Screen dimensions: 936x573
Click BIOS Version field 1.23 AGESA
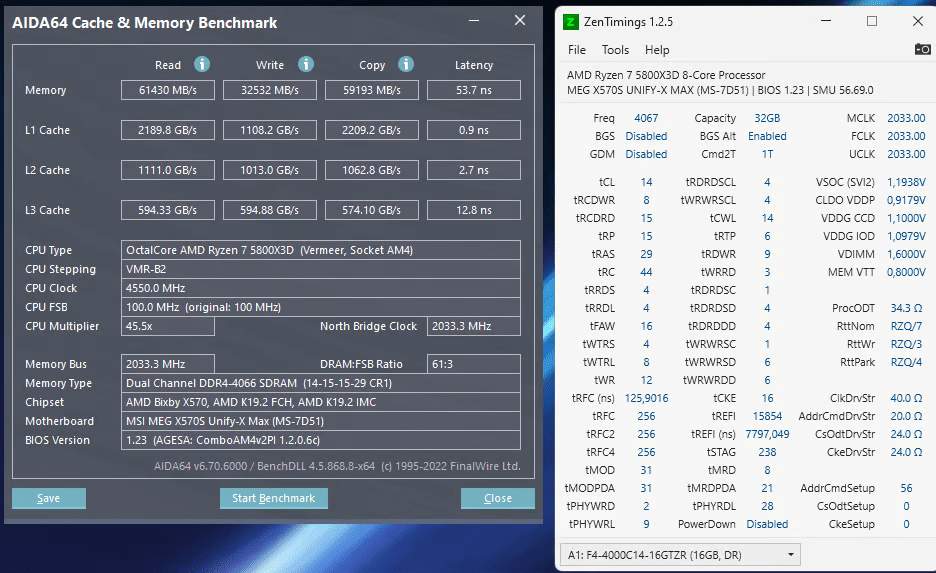coord(321,440)
